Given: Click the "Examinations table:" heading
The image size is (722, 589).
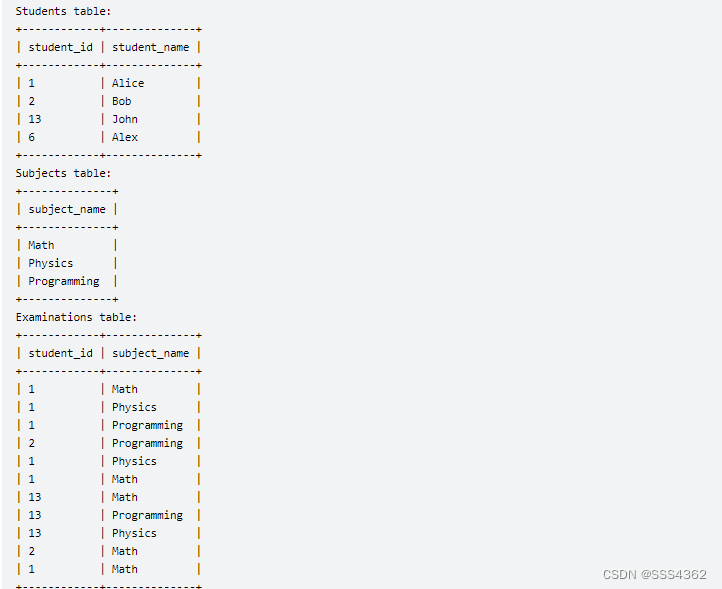Looking at the screenshot, I should [77, 317].
